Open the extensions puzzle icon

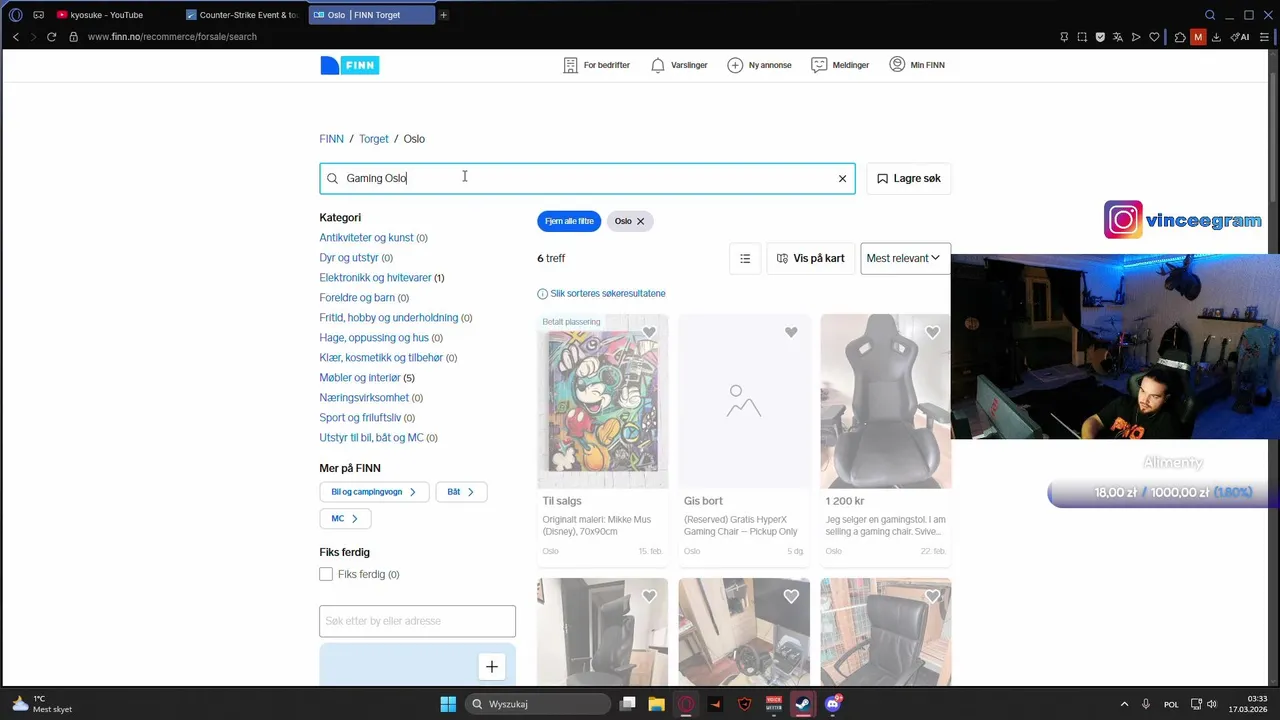click(1180, 37)
